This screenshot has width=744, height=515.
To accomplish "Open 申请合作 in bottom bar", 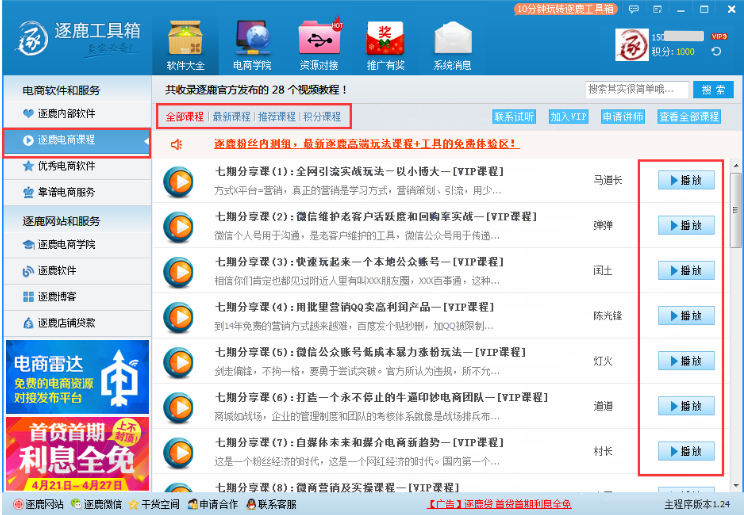I will [213, 504].
